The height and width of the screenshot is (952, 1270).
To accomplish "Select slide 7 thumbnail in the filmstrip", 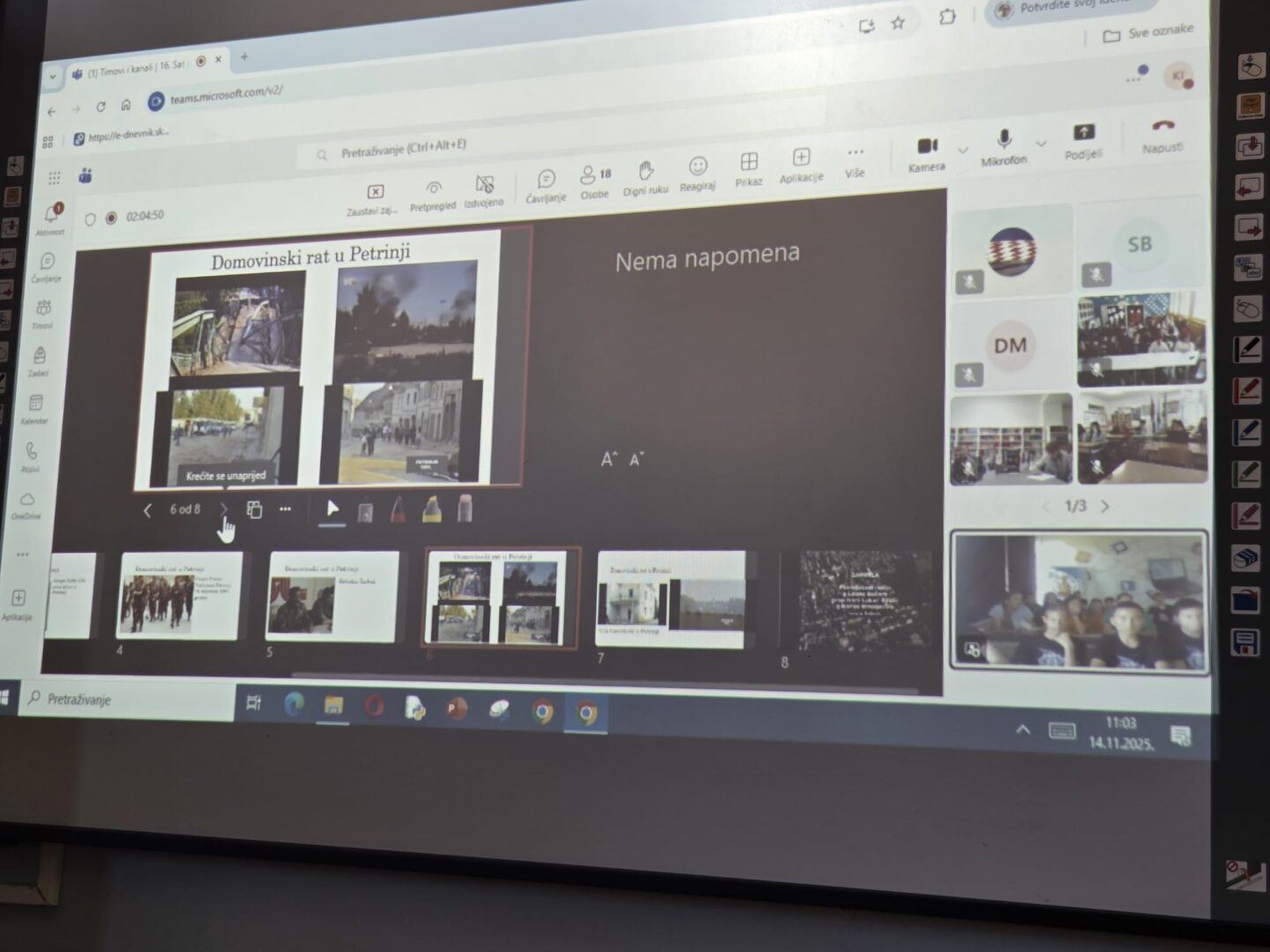I will (x=671, y=599).
